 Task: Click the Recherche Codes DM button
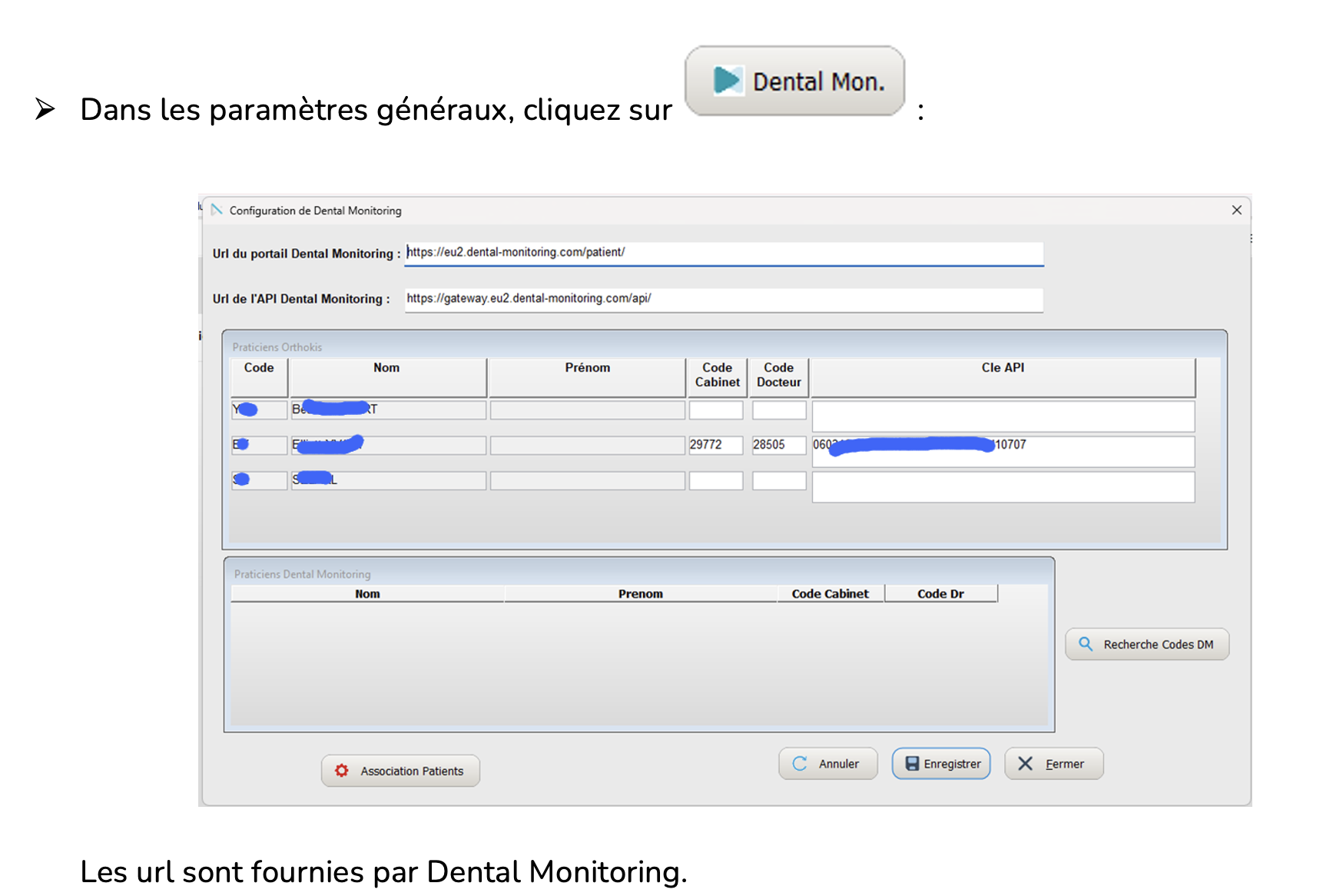pyautogui.click(x=1147, y=645)
